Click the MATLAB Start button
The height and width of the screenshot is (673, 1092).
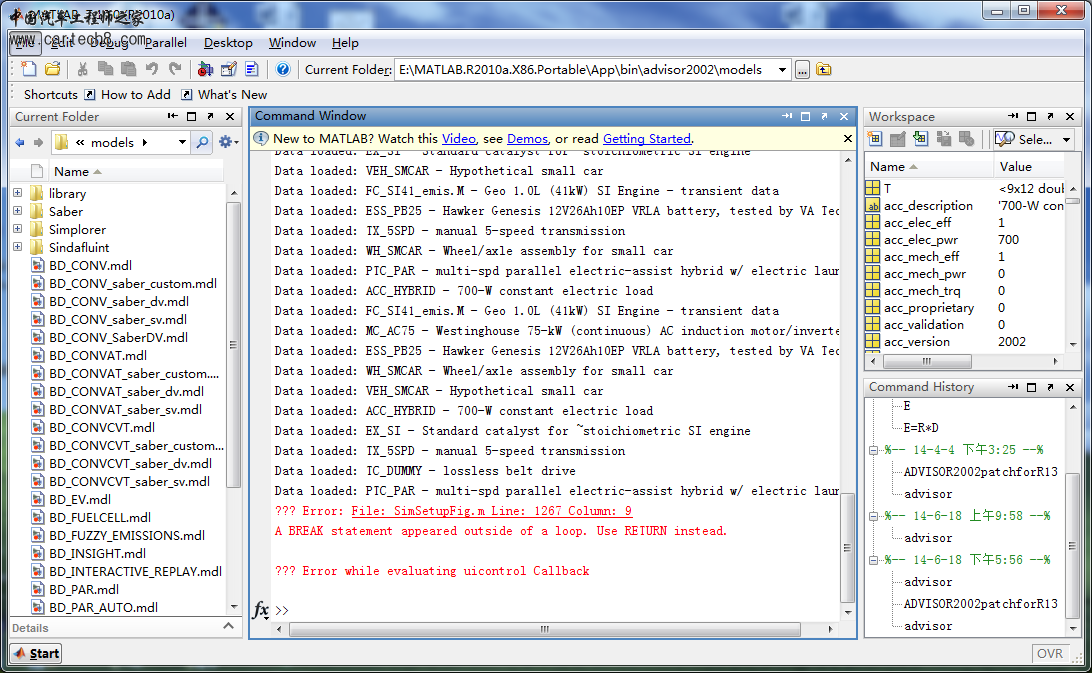coord(37,653)
